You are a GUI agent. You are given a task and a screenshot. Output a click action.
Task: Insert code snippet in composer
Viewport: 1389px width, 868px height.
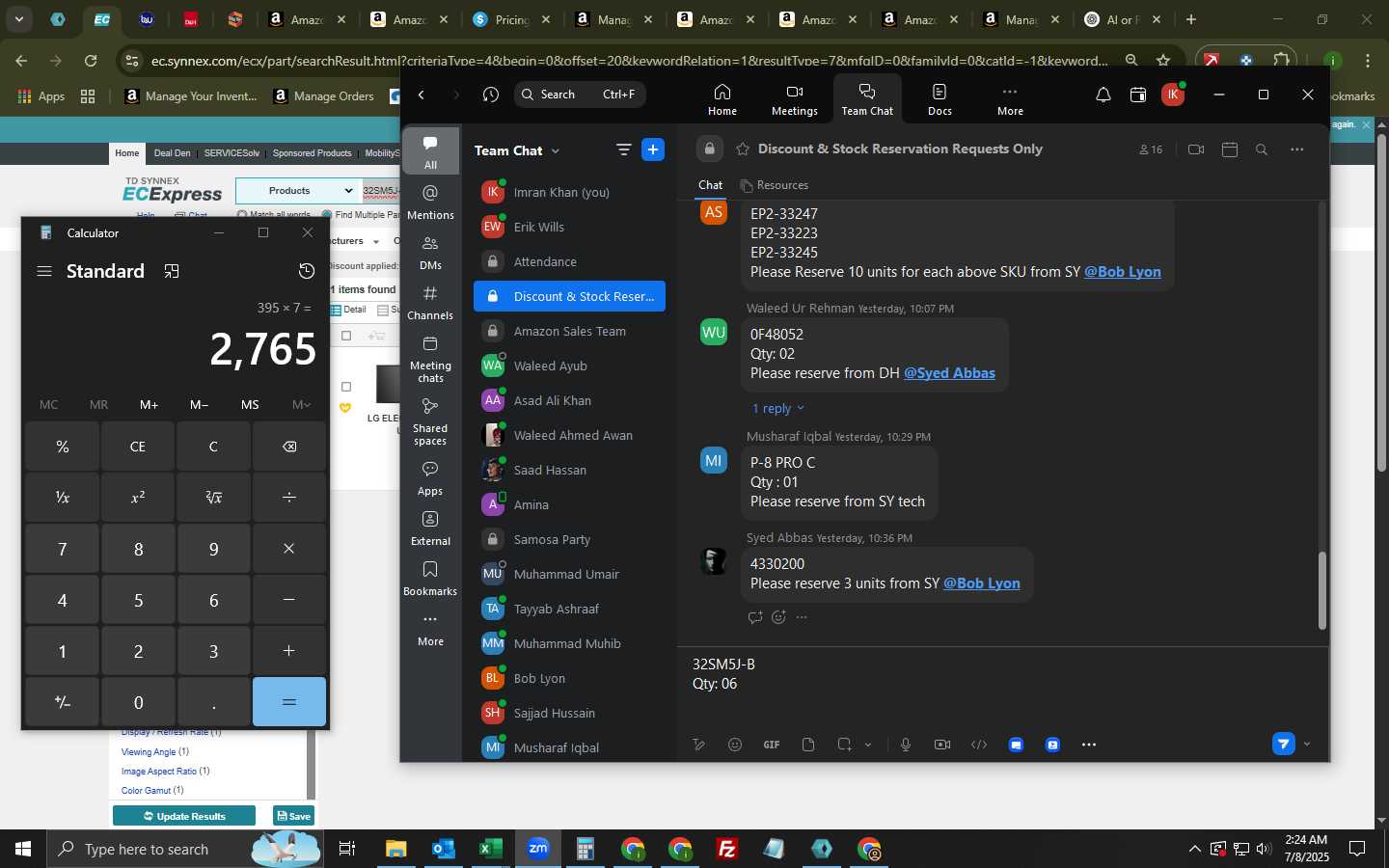[x=979, y=745]
